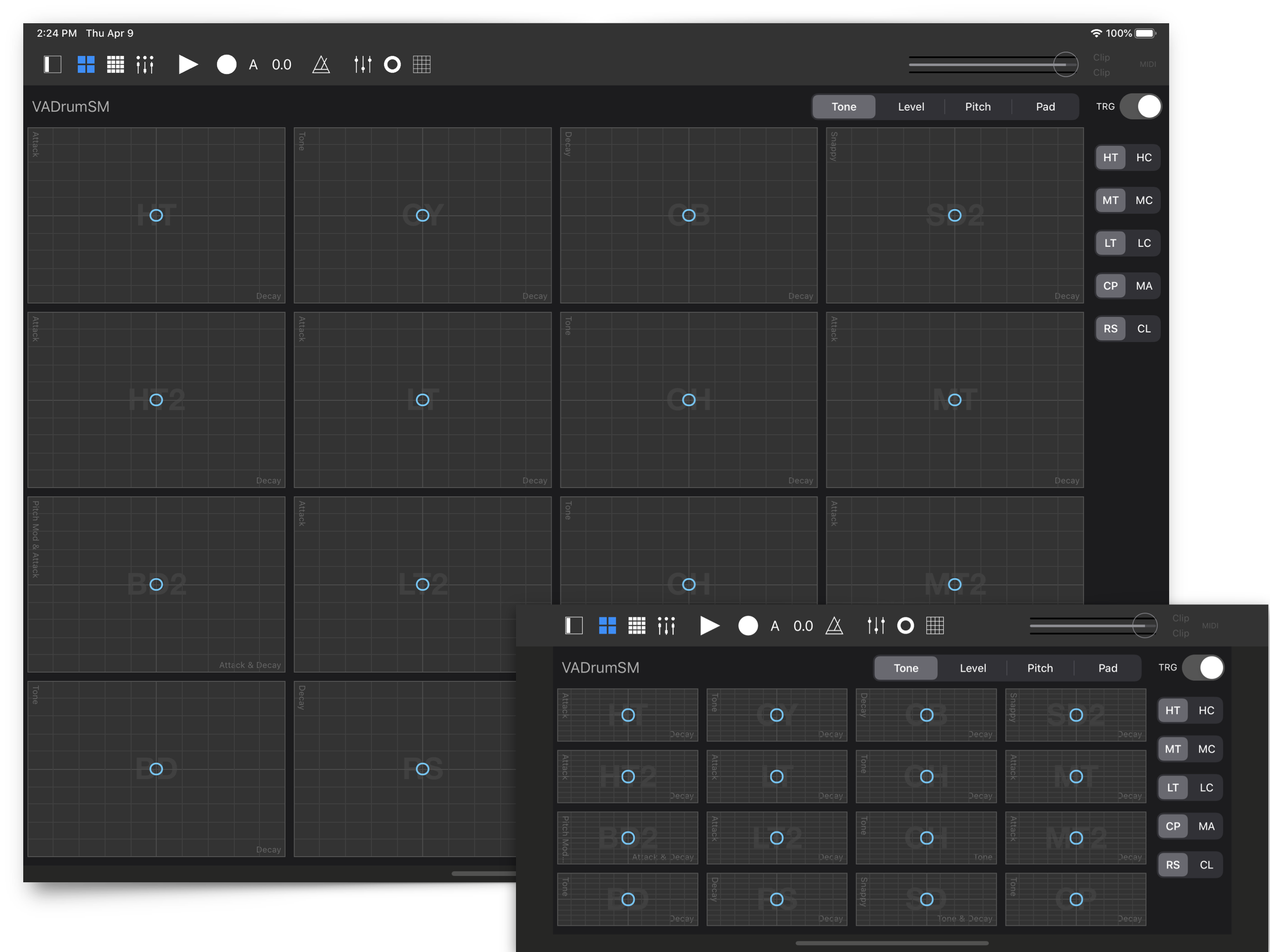Click the volume slider knob in top toolbar
This screenshot has width=1270, height=952.
pos(1065,64)
